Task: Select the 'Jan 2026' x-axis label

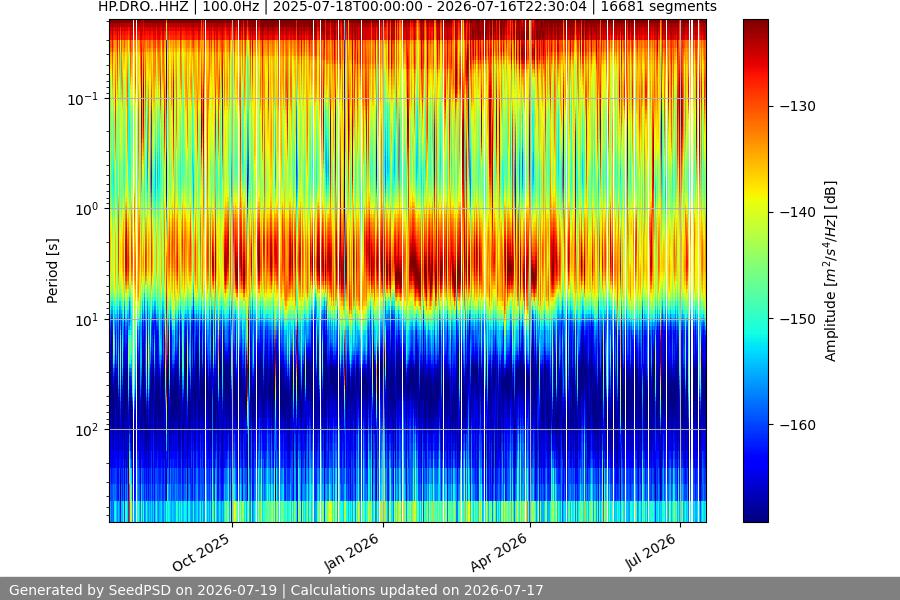Action: pos(352,552)
